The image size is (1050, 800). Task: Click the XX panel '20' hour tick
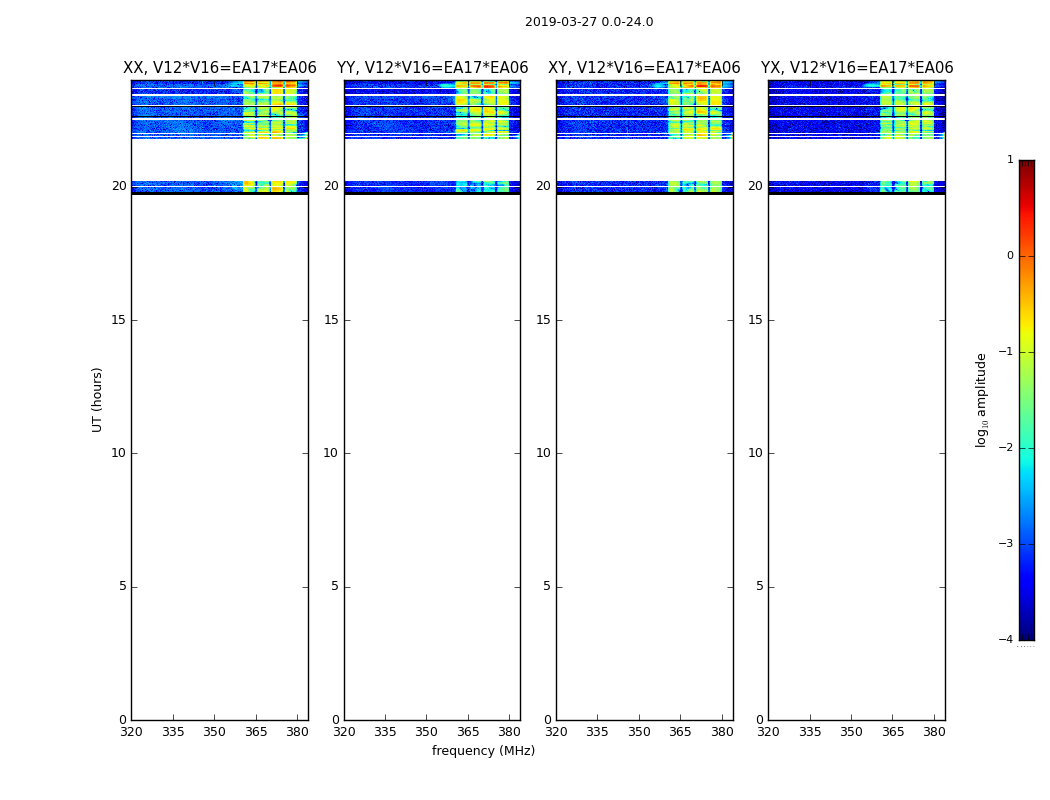[x=119, y=186]
